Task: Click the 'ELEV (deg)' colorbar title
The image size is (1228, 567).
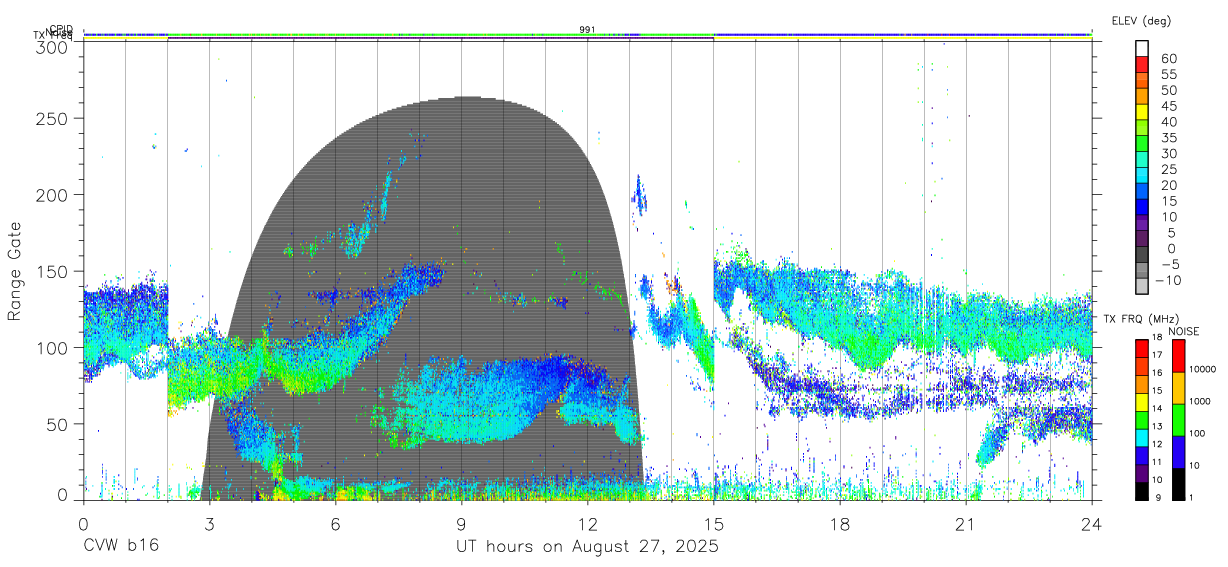Action: click(x=1141, y=20)
